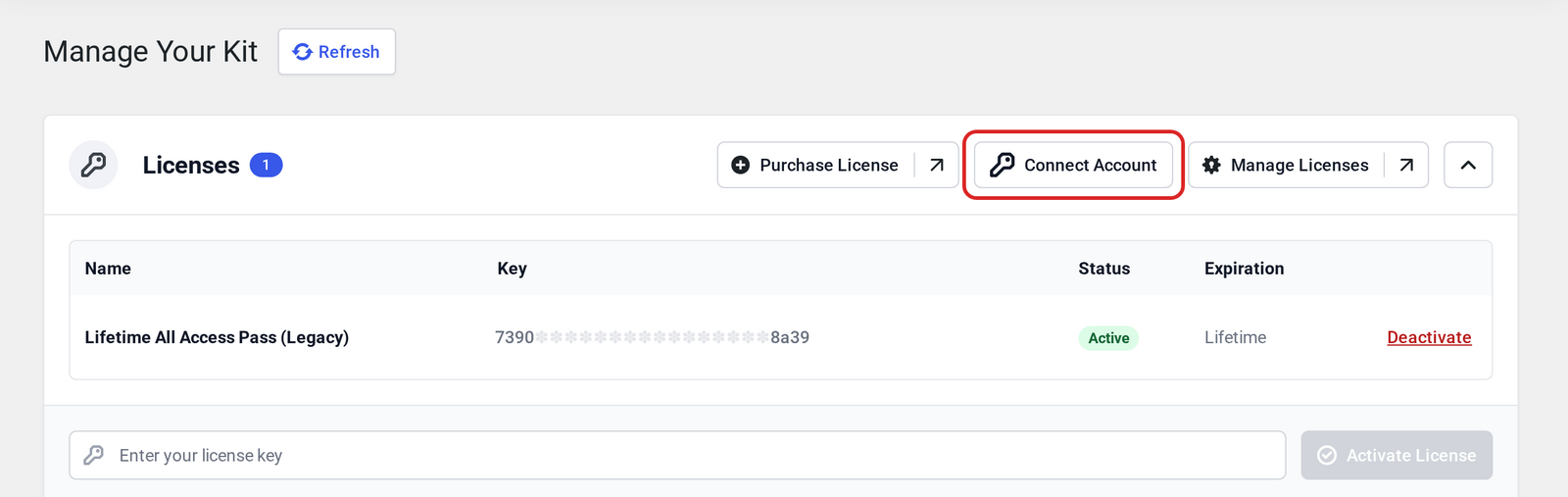Click the Active status badge
The height and width of the screenshot is (497, 1568).
pyautogui.click(x=1108, y=338)
